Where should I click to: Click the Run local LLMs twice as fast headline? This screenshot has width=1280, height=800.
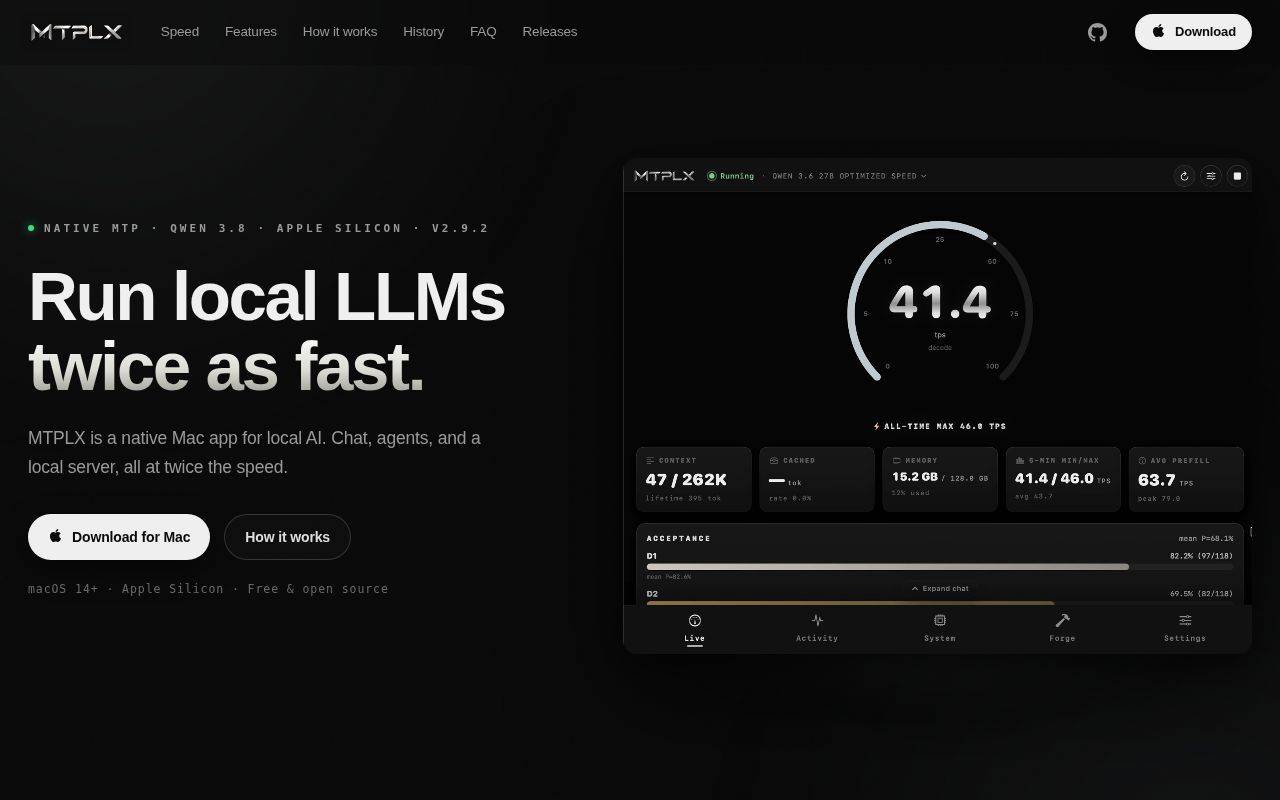(266, 331)
